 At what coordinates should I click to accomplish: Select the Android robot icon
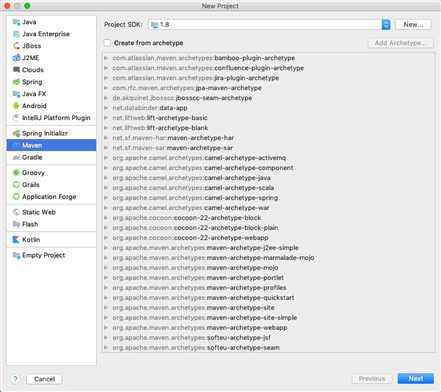point(16,106)
